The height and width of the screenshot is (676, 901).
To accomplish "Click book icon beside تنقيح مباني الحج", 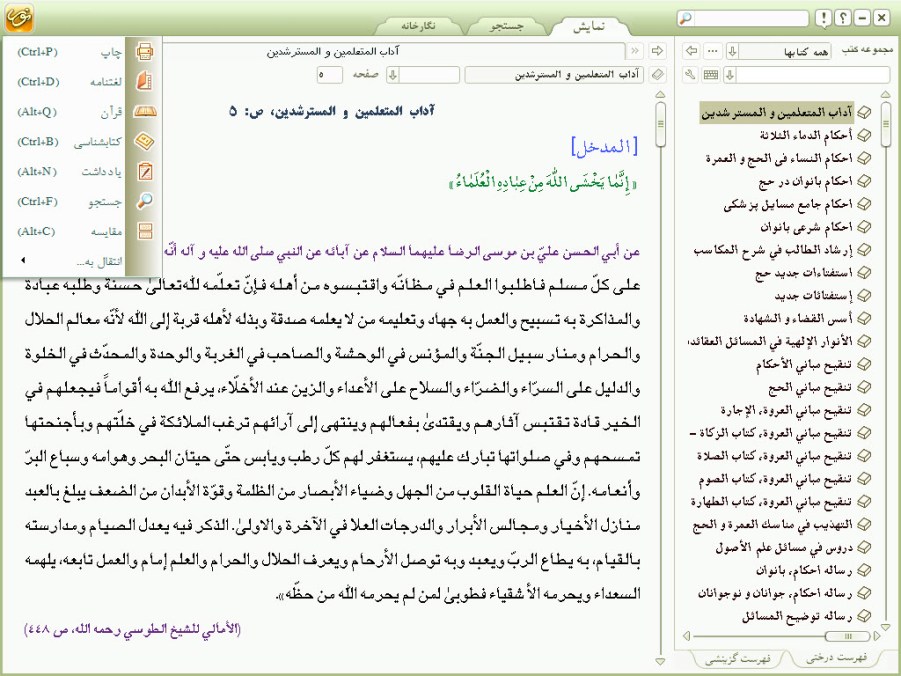I will pos(864,387).
